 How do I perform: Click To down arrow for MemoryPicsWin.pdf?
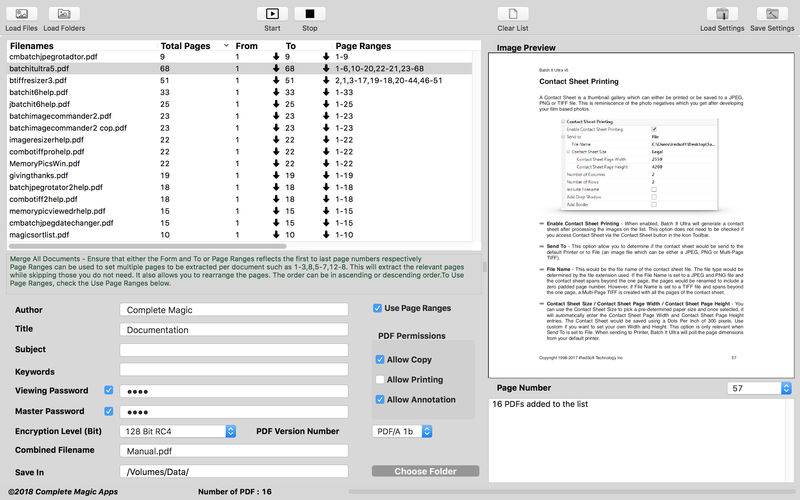[x=326, y=164]
